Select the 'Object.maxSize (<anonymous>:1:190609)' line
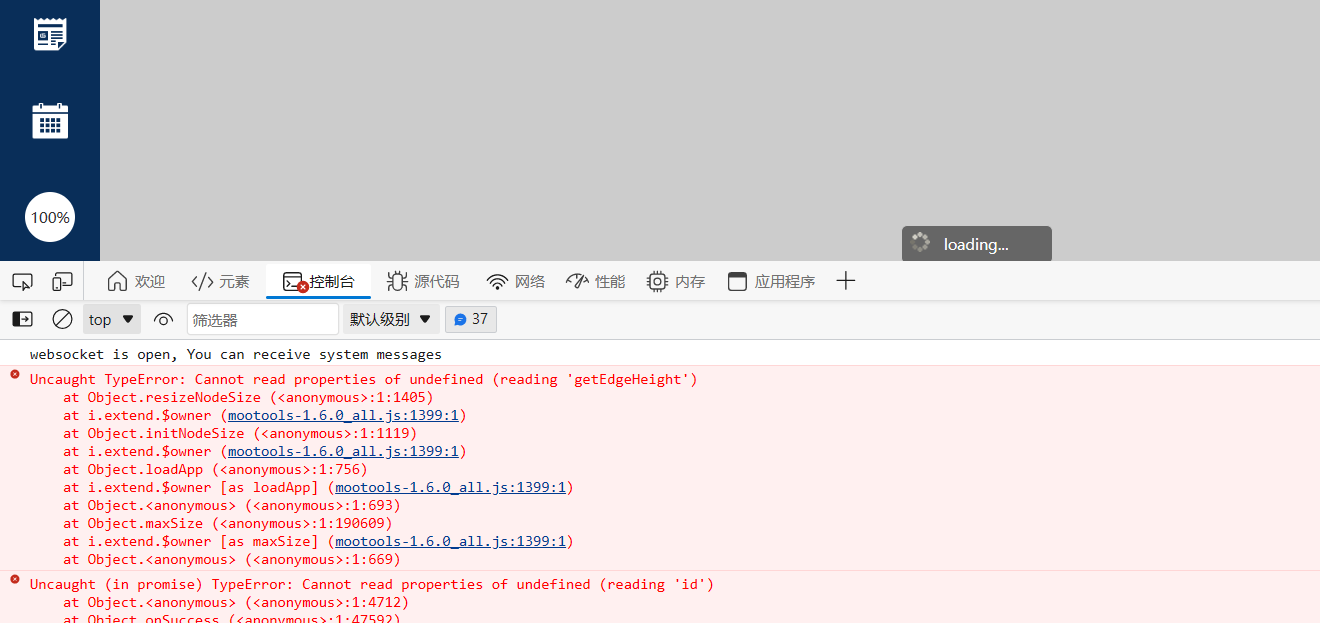 (x=228, y=523)
